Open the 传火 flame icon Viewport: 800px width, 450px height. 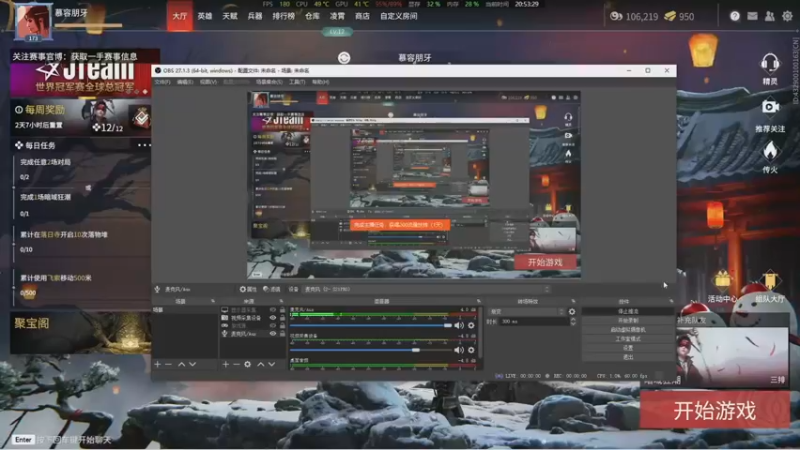click(770, 151)
